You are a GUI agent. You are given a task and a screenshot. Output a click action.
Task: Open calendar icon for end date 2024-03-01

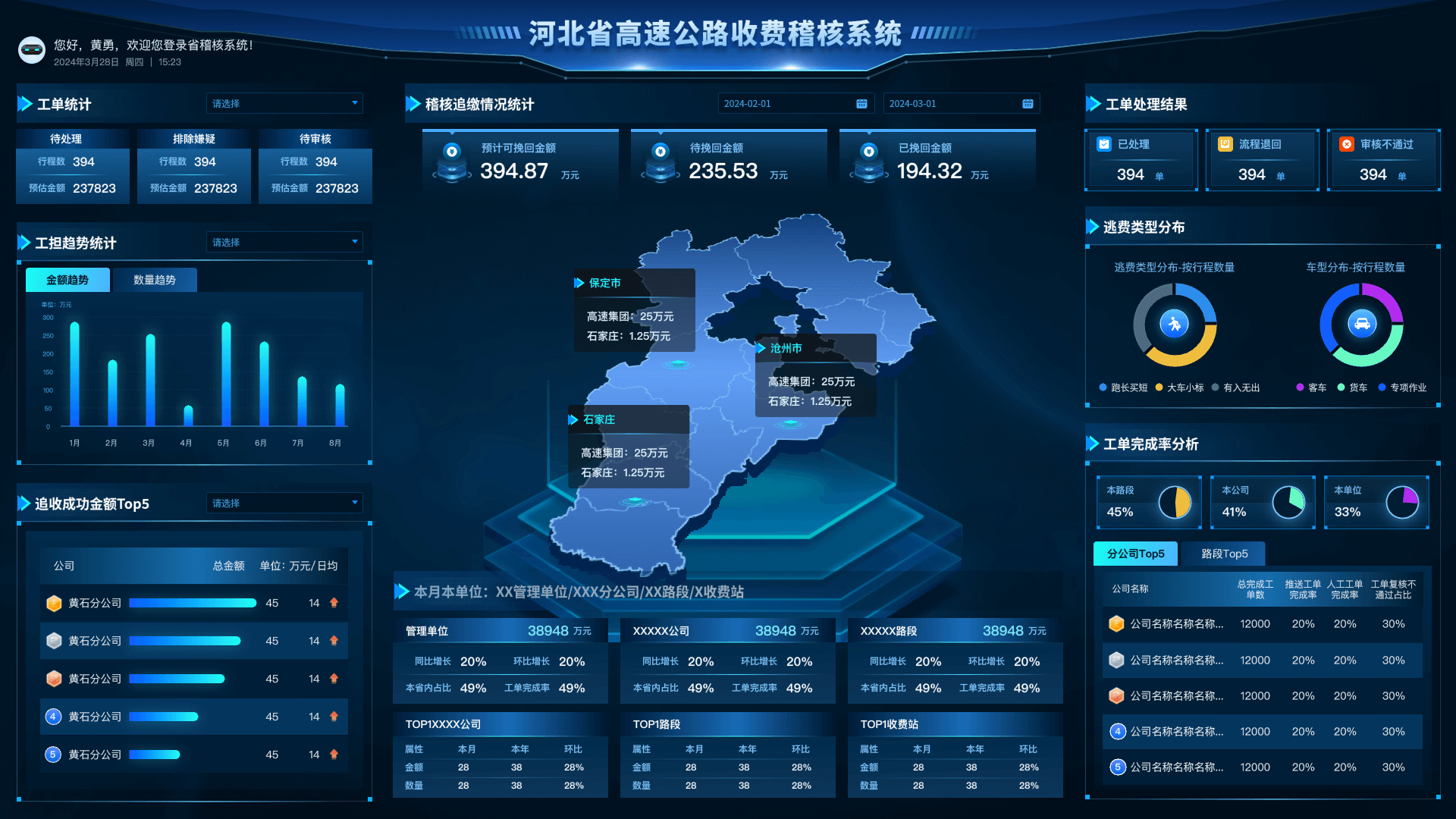(x=1028, y=104)
